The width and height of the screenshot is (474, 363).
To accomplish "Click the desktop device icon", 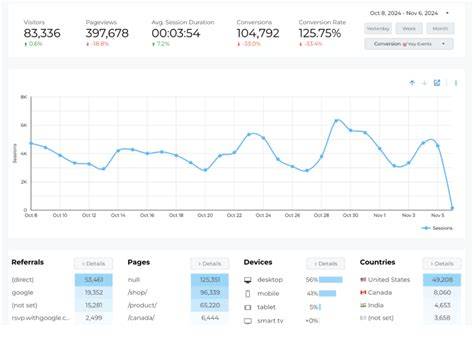I will point(248,280).
